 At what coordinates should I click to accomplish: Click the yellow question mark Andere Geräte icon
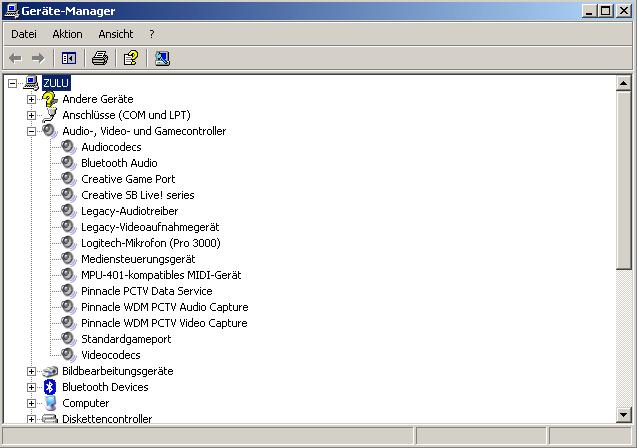[50, 99]
